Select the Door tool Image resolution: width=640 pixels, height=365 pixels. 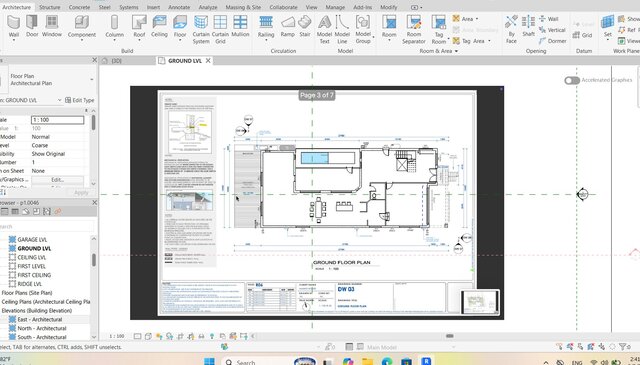(32, 25)
